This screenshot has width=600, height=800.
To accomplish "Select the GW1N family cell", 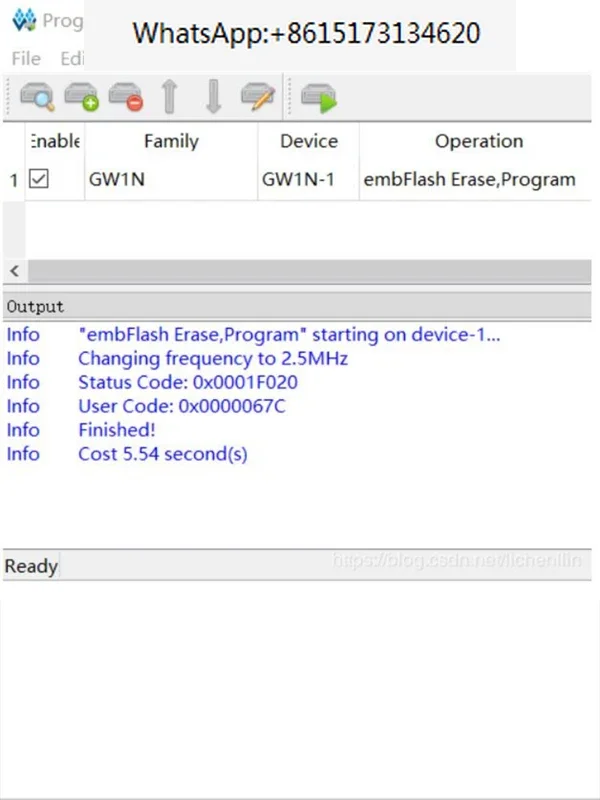I will coord(171,180).
